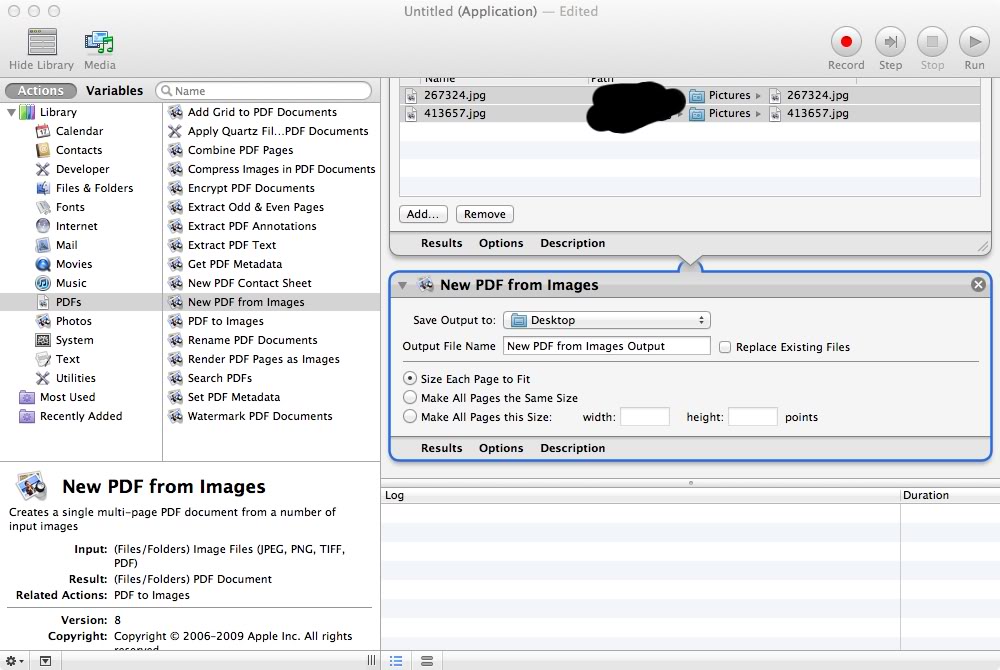This screenshot has width=1000, height=670.
Task: Select the System category icon
Action: pos(43,340)
